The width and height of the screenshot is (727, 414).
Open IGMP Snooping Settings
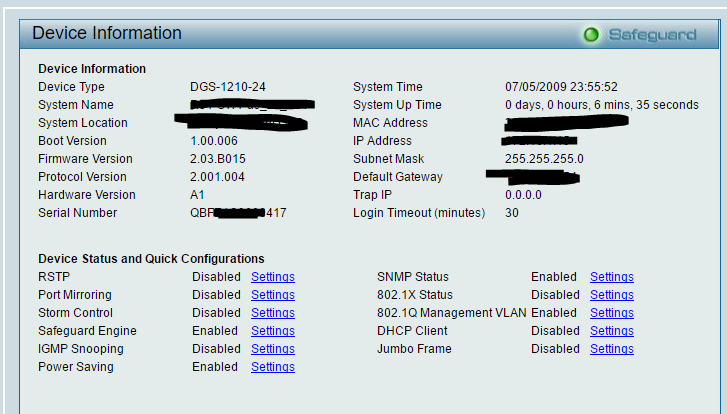pyautogui.click(x=272, y=349)
